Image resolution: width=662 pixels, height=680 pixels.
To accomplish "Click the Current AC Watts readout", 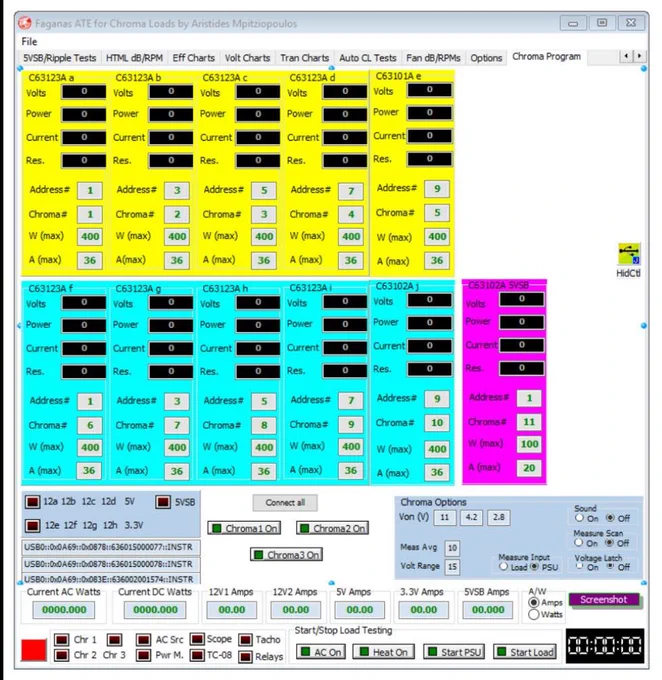I will (64, 610).
